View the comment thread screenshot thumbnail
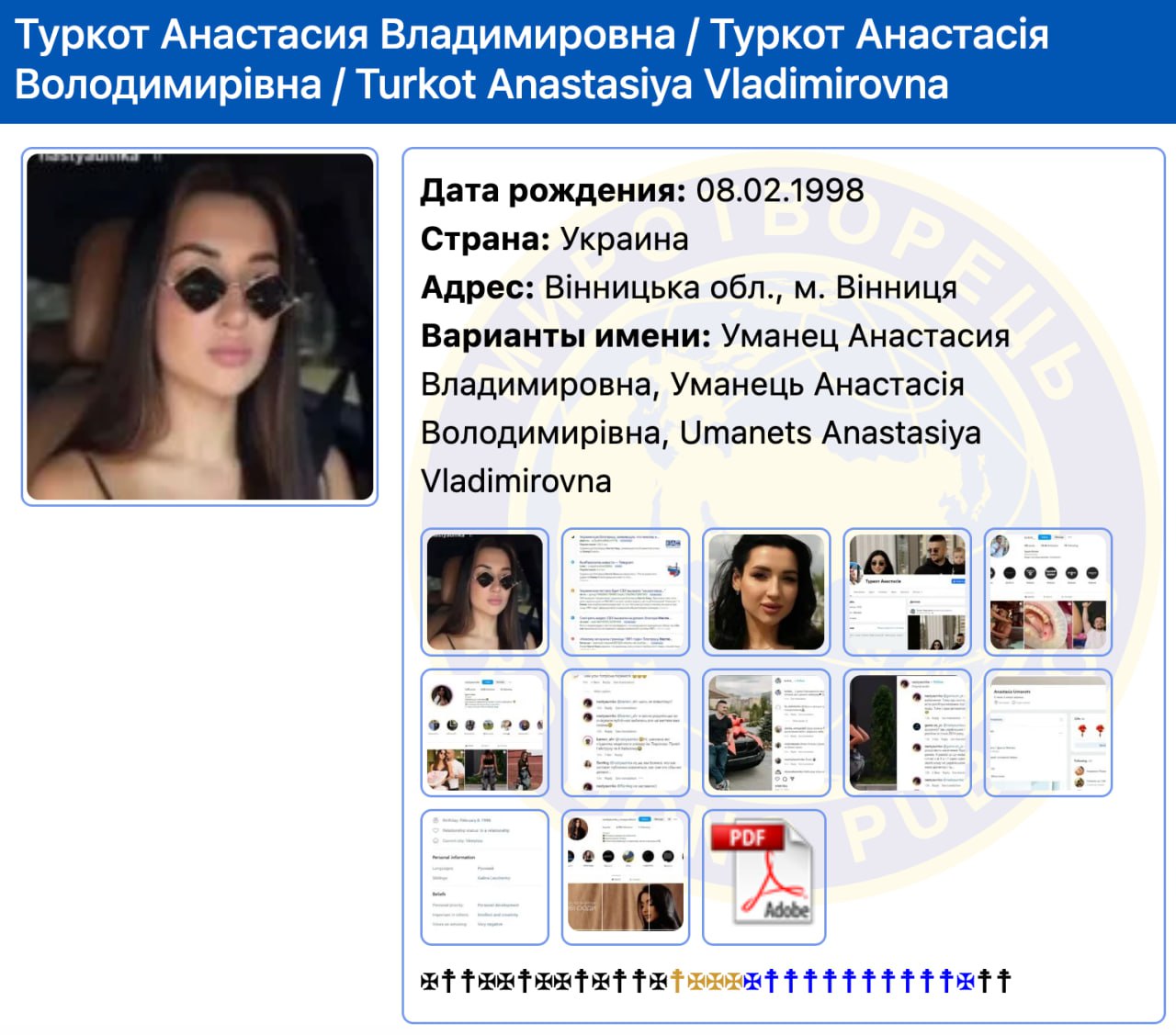The height and width of the screenshot is (1035, 1176). 626,732
